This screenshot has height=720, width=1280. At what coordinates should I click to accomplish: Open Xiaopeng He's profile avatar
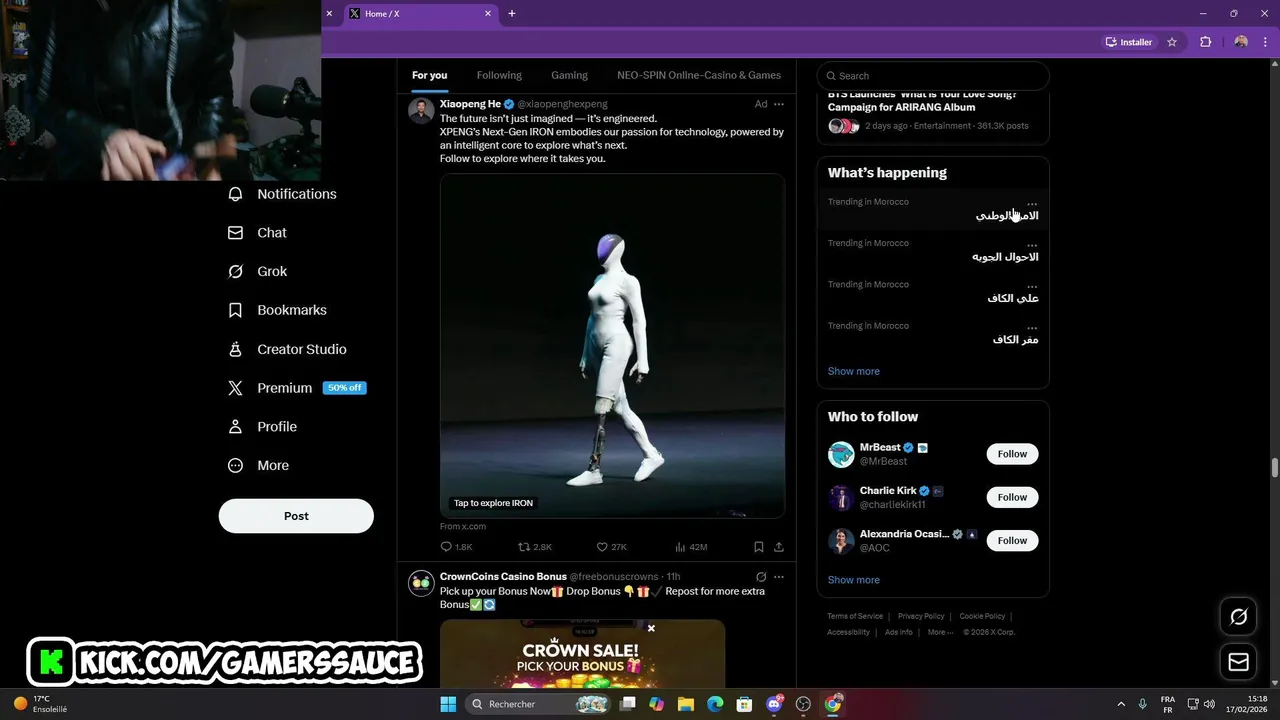click(x=421, y=111)
